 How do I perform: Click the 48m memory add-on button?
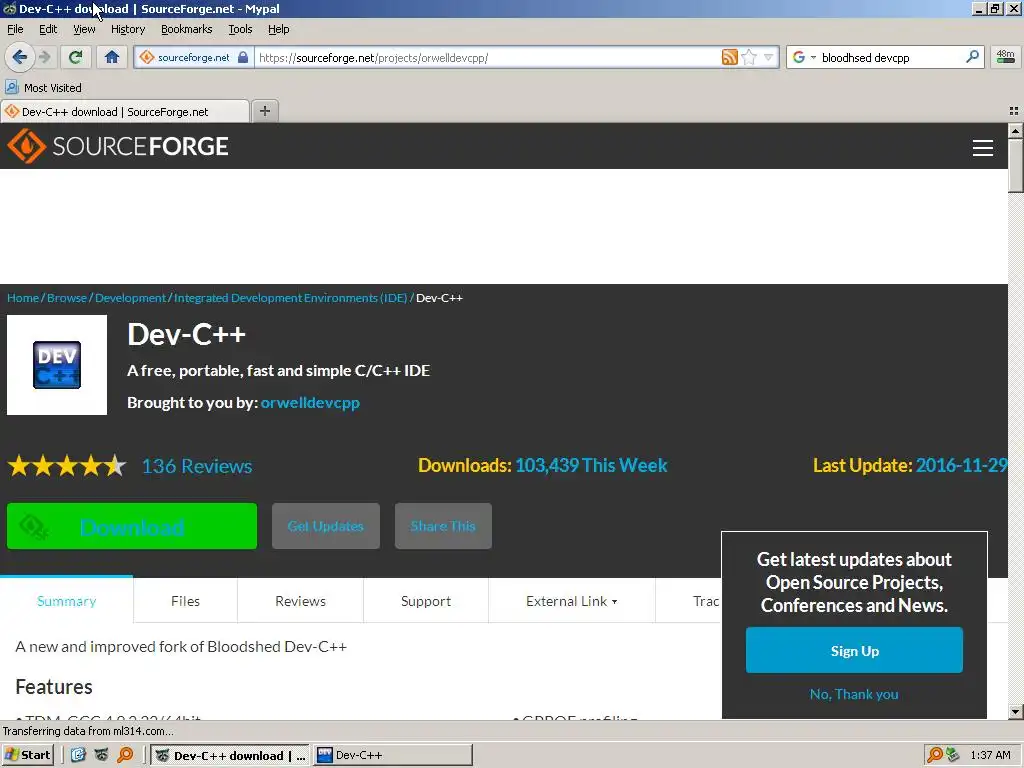click(x=1005, y=57)
